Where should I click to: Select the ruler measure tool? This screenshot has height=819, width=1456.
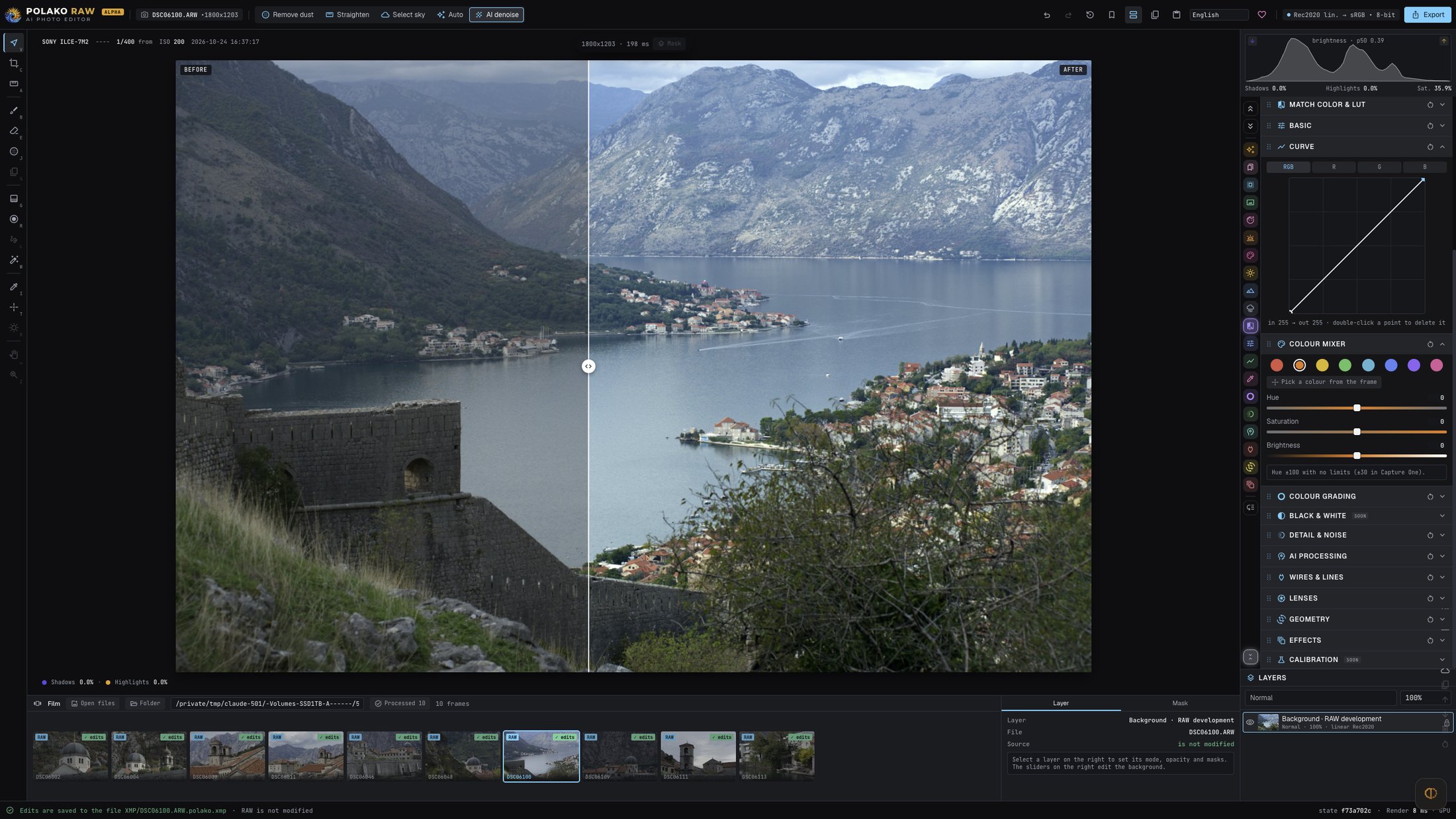coord(14,84)
